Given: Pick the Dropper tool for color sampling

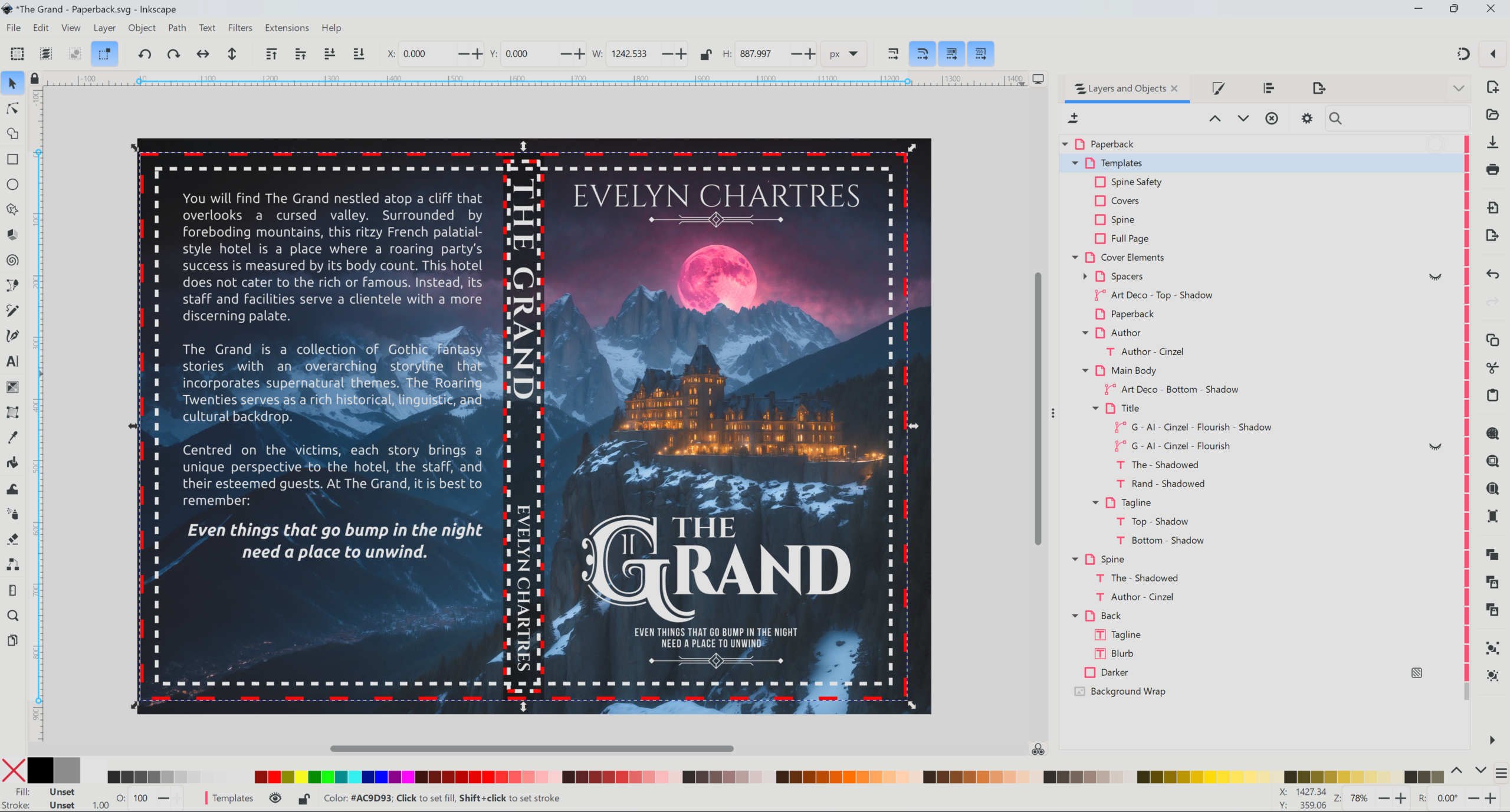Looking at the screenshot, I should 12,437.
